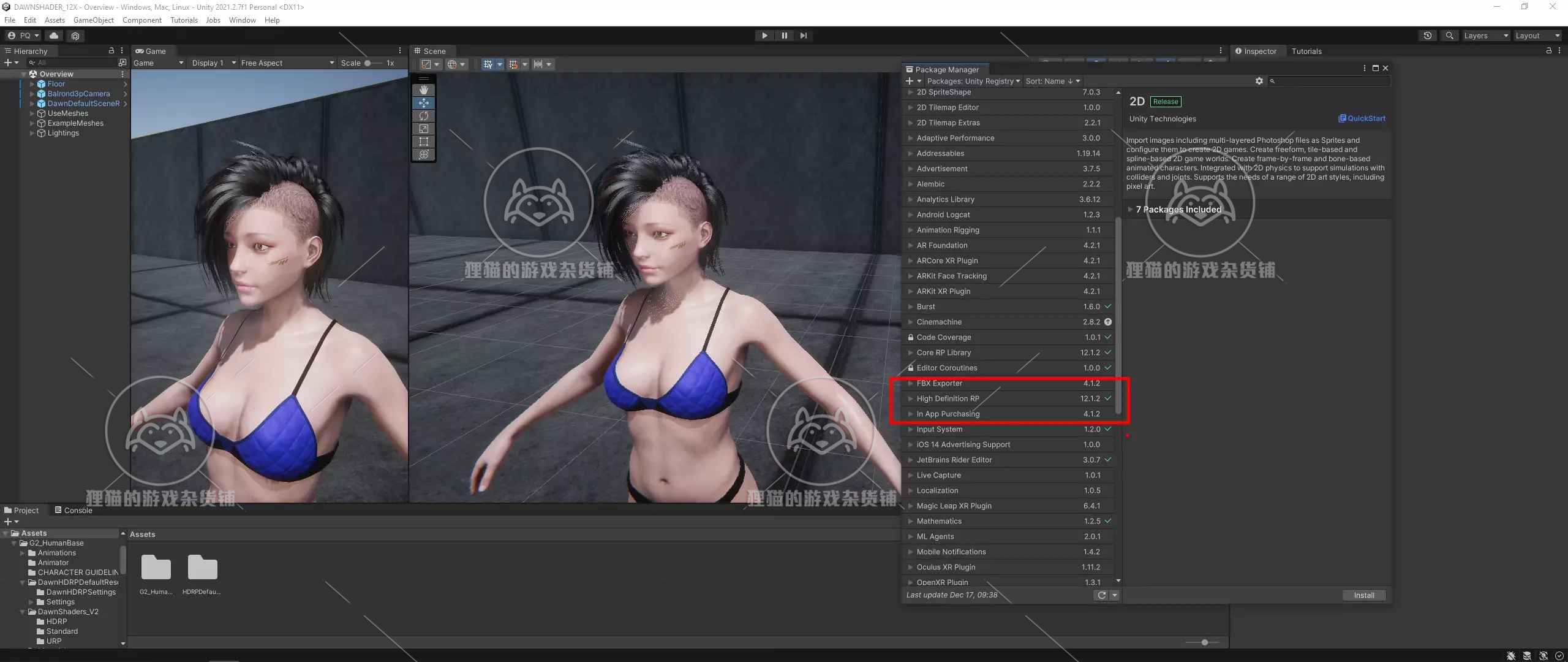The image size is (1568, 662).
Task: Select the Move tool in Scene
Action: (x=423, y=103)
